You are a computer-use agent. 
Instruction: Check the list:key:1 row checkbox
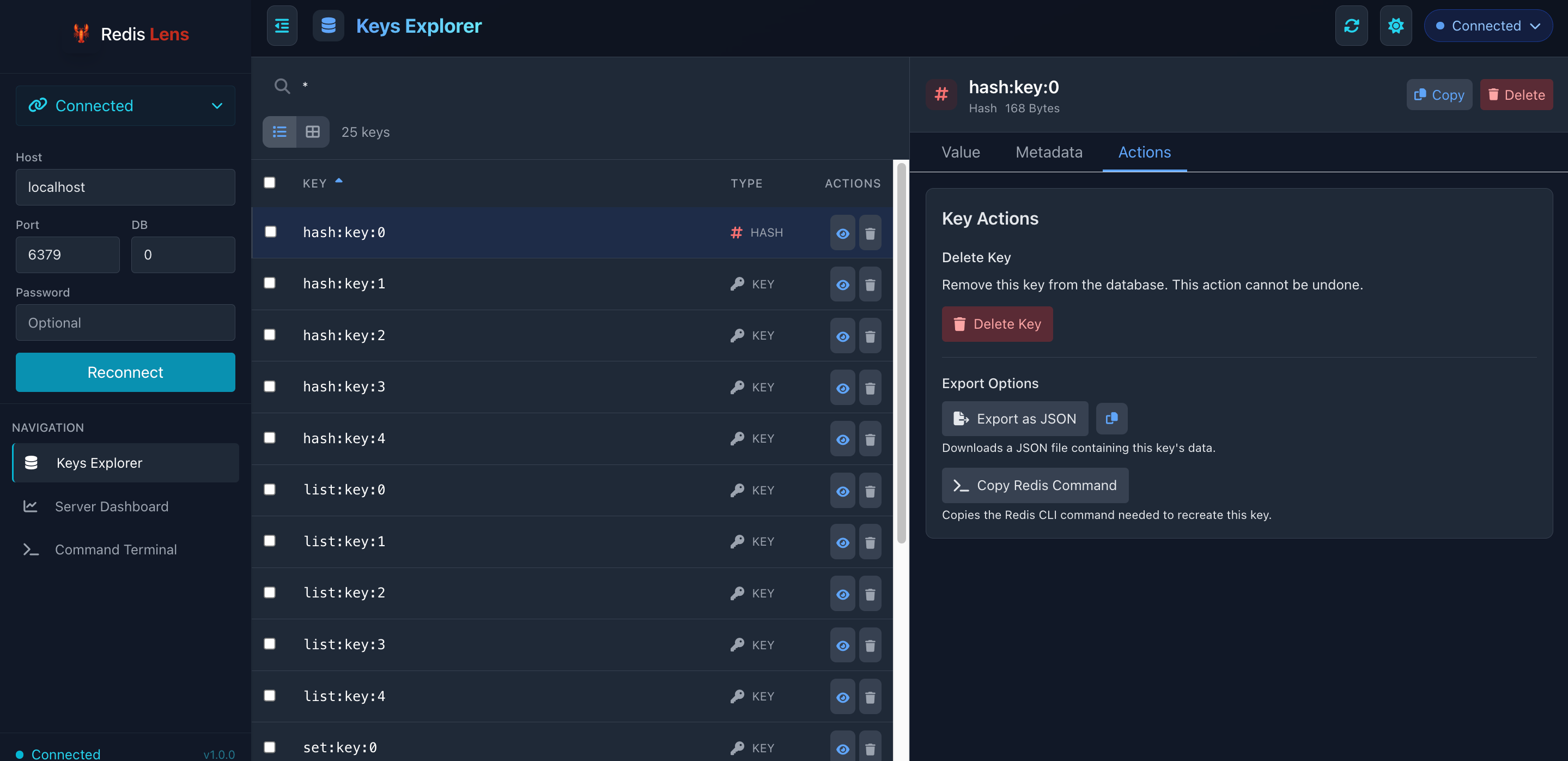270,540
